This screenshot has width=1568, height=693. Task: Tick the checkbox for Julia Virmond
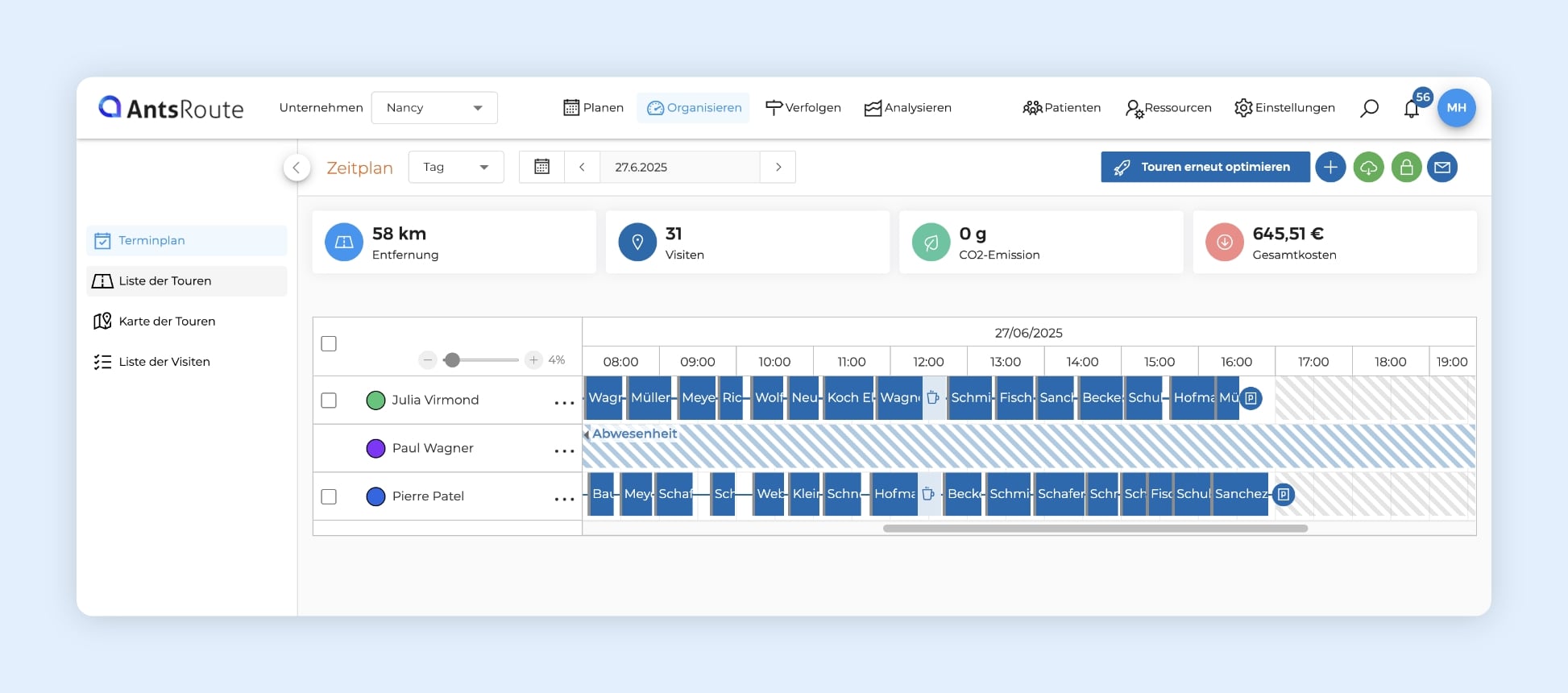point(329,400)
